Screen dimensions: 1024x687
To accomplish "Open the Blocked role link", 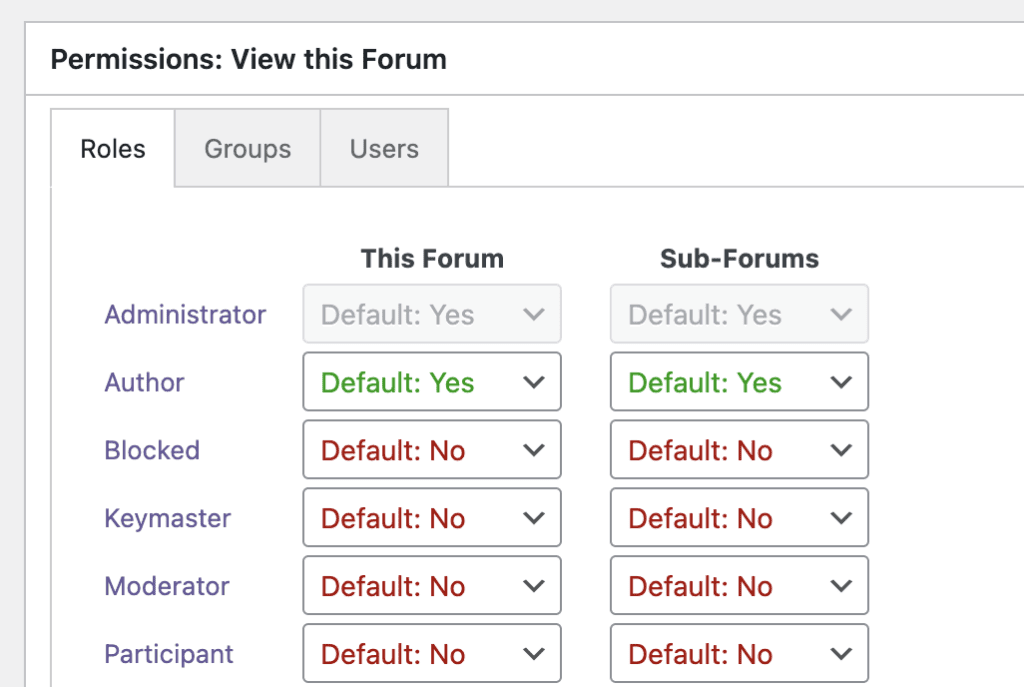I will click(152, 450).
